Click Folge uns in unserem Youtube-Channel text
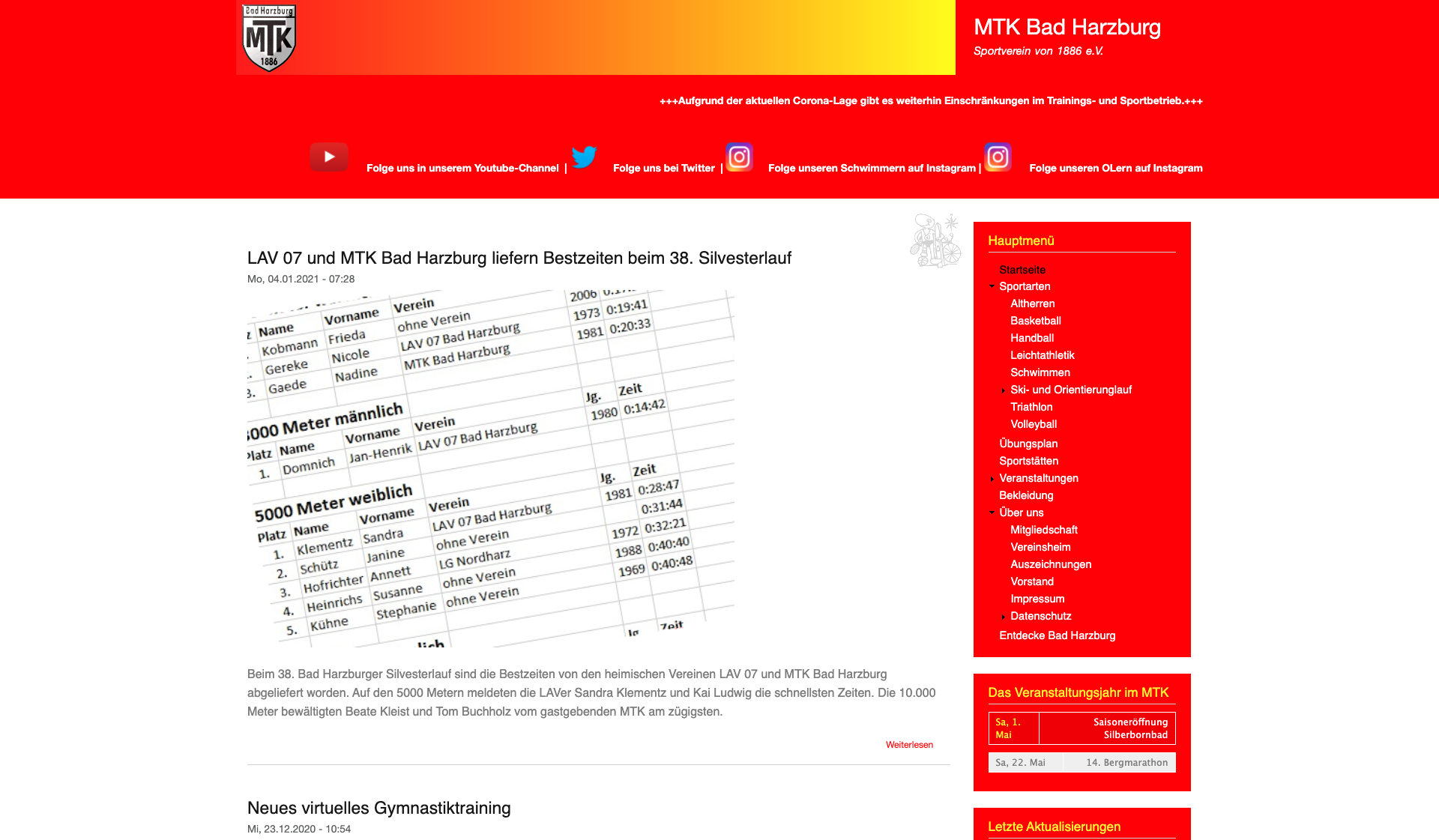Viewport: 1439px width, 840px height. (x=462, y=168)
